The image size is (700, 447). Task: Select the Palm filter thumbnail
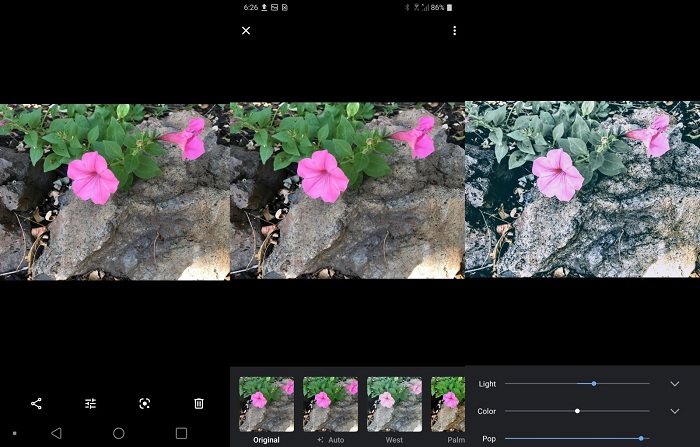(448, 404)
